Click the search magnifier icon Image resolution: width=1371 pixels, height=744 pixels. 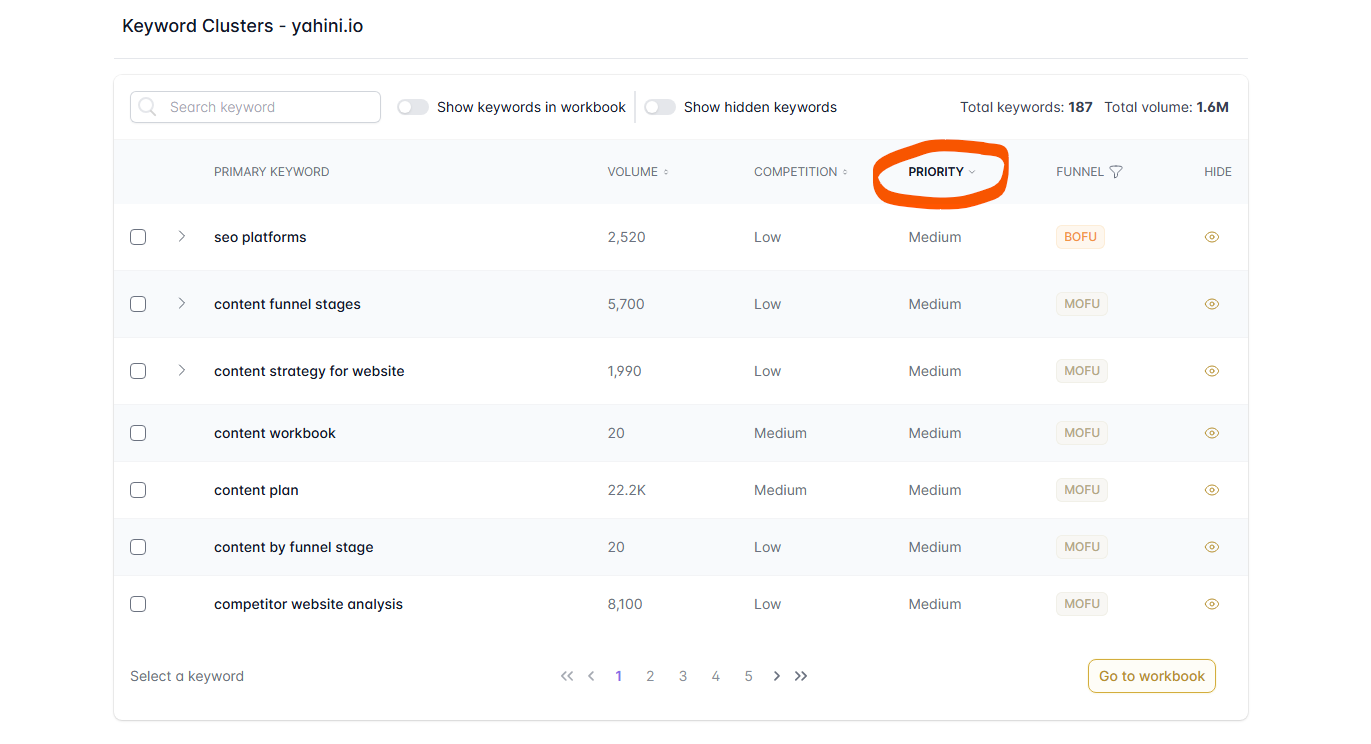coord(147,107)
